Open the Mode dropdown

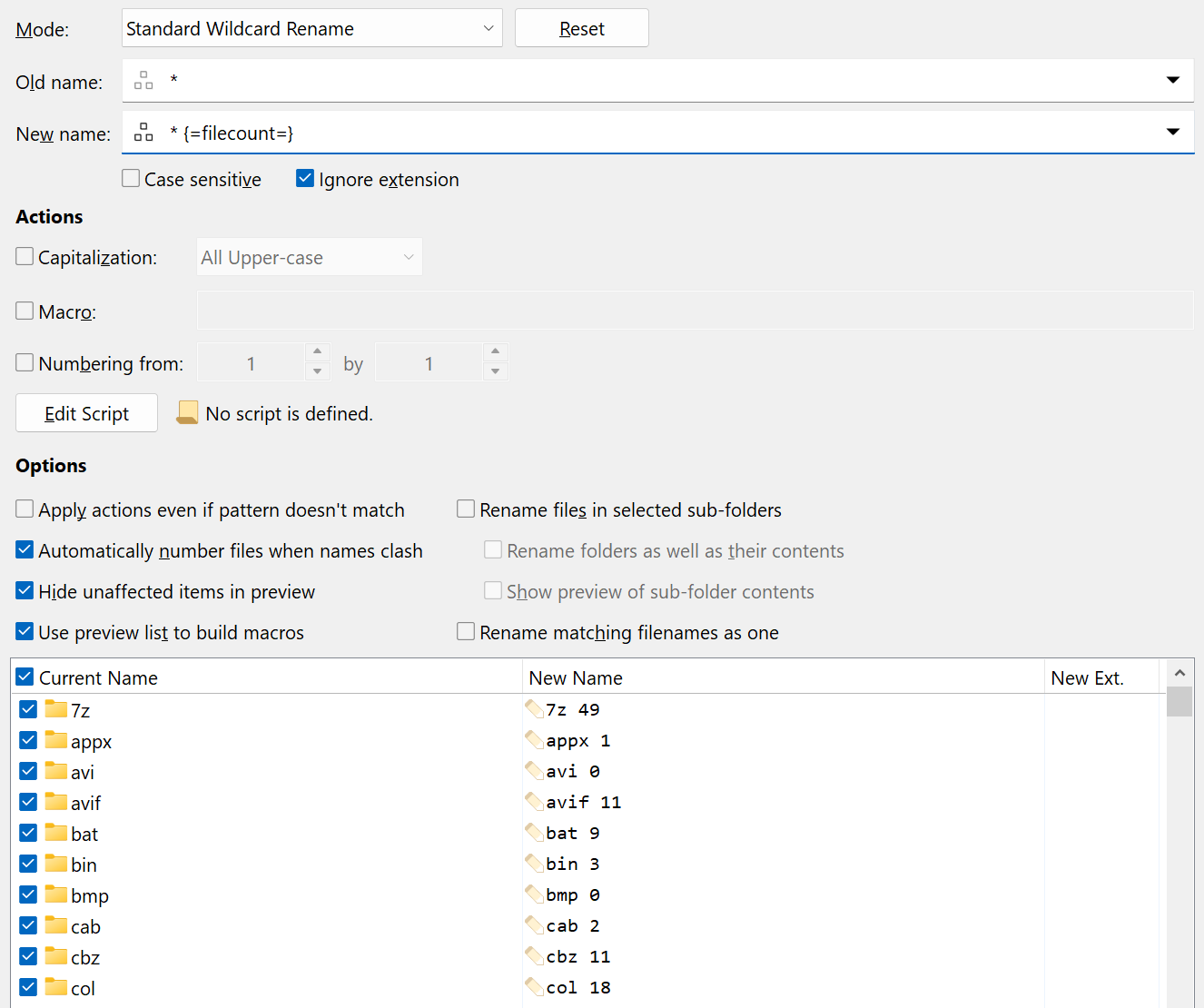click(x=311, y=28)
